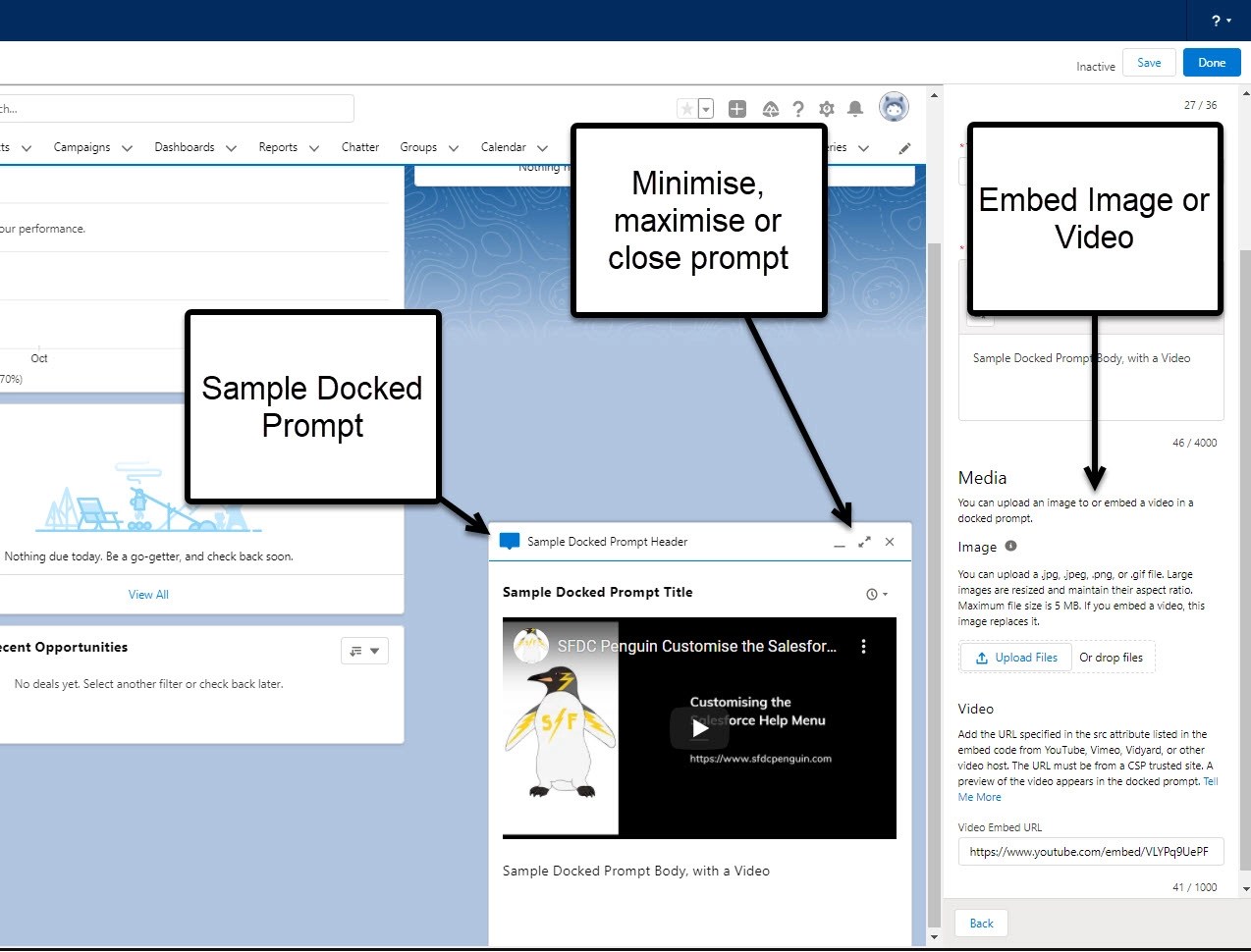Click the View All link under tasks
The width and height of the screenshot is (1251, 952).
pos(148,595)
